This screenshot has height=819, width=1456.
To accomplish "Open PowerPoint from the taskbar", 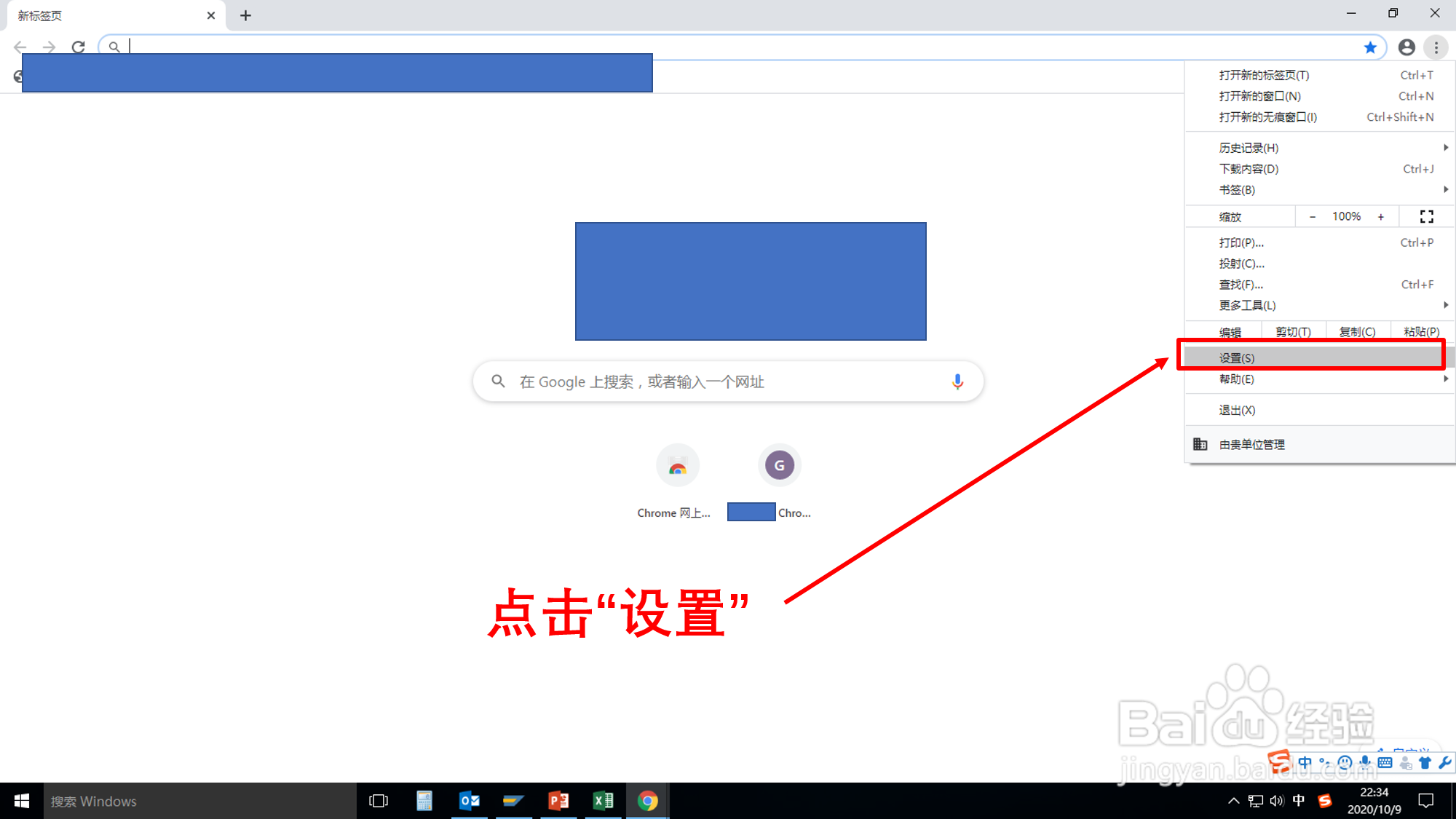I will tap(558, 801).
